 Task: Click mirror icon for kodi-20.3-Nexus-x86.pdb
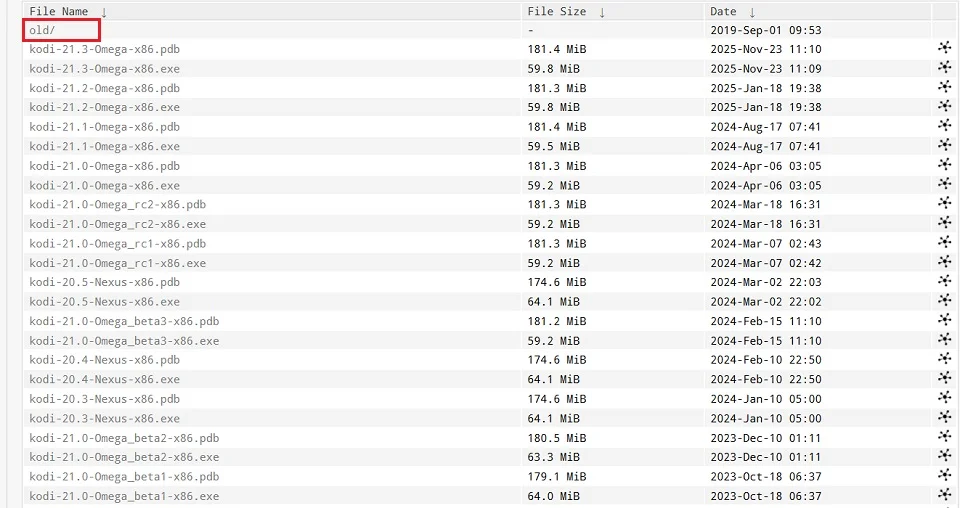[944, 398]
